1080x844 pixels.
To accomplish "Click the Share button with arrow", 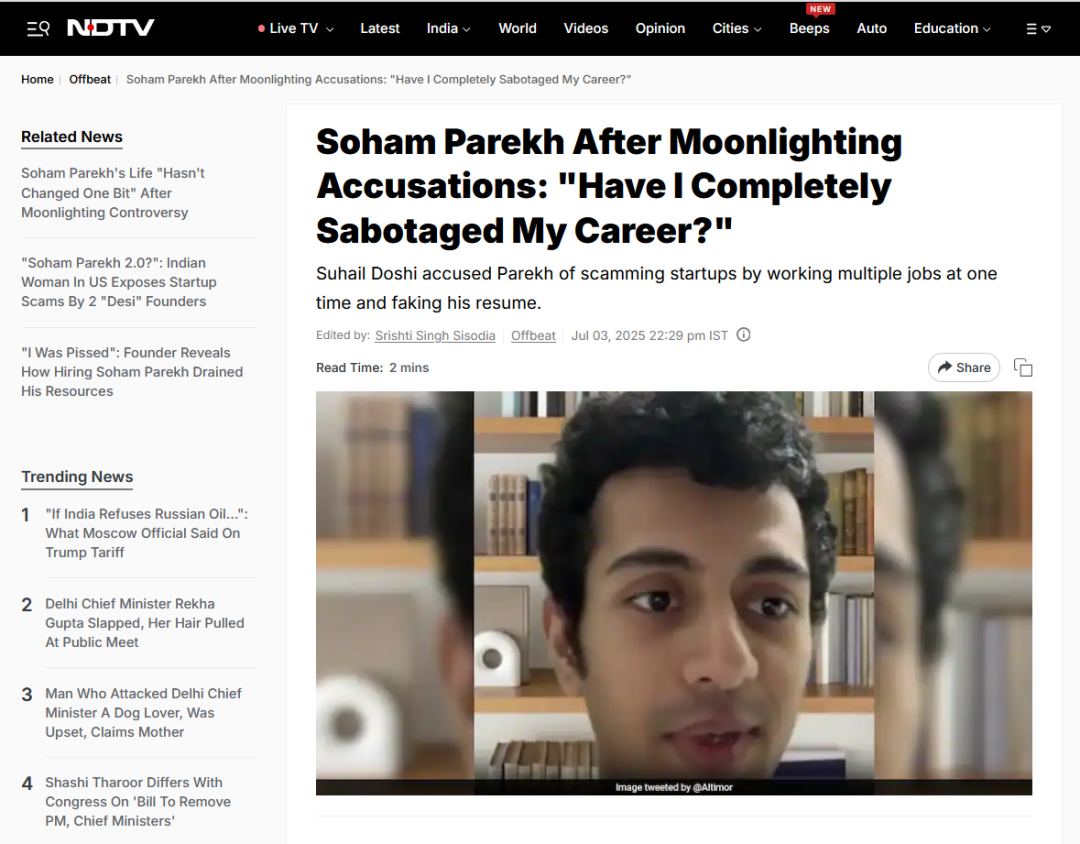I will pyautogui.click(x=964, y=368).
